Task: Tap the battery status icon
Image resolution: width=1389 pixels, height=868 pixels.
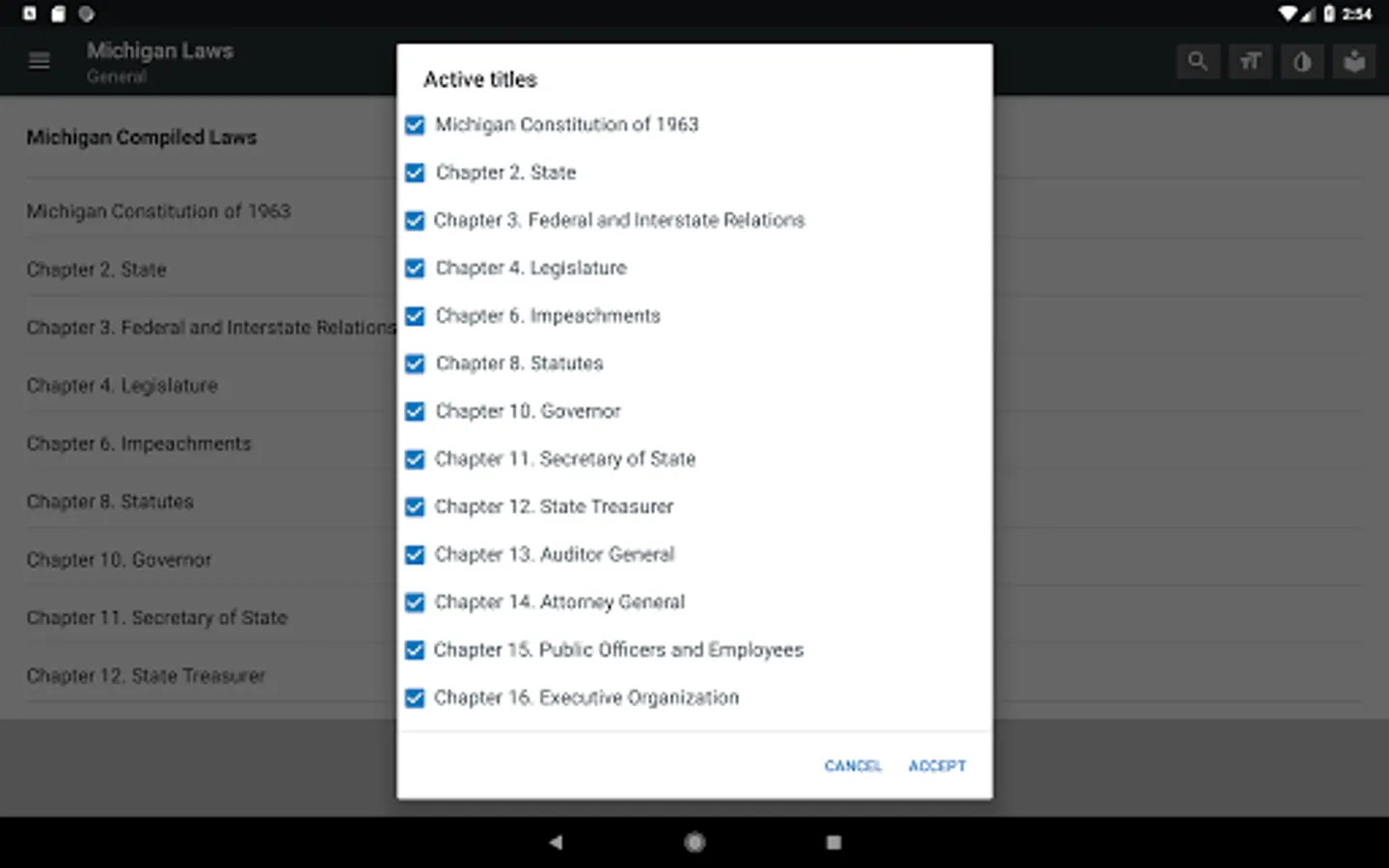Action: pos(1329,14)
